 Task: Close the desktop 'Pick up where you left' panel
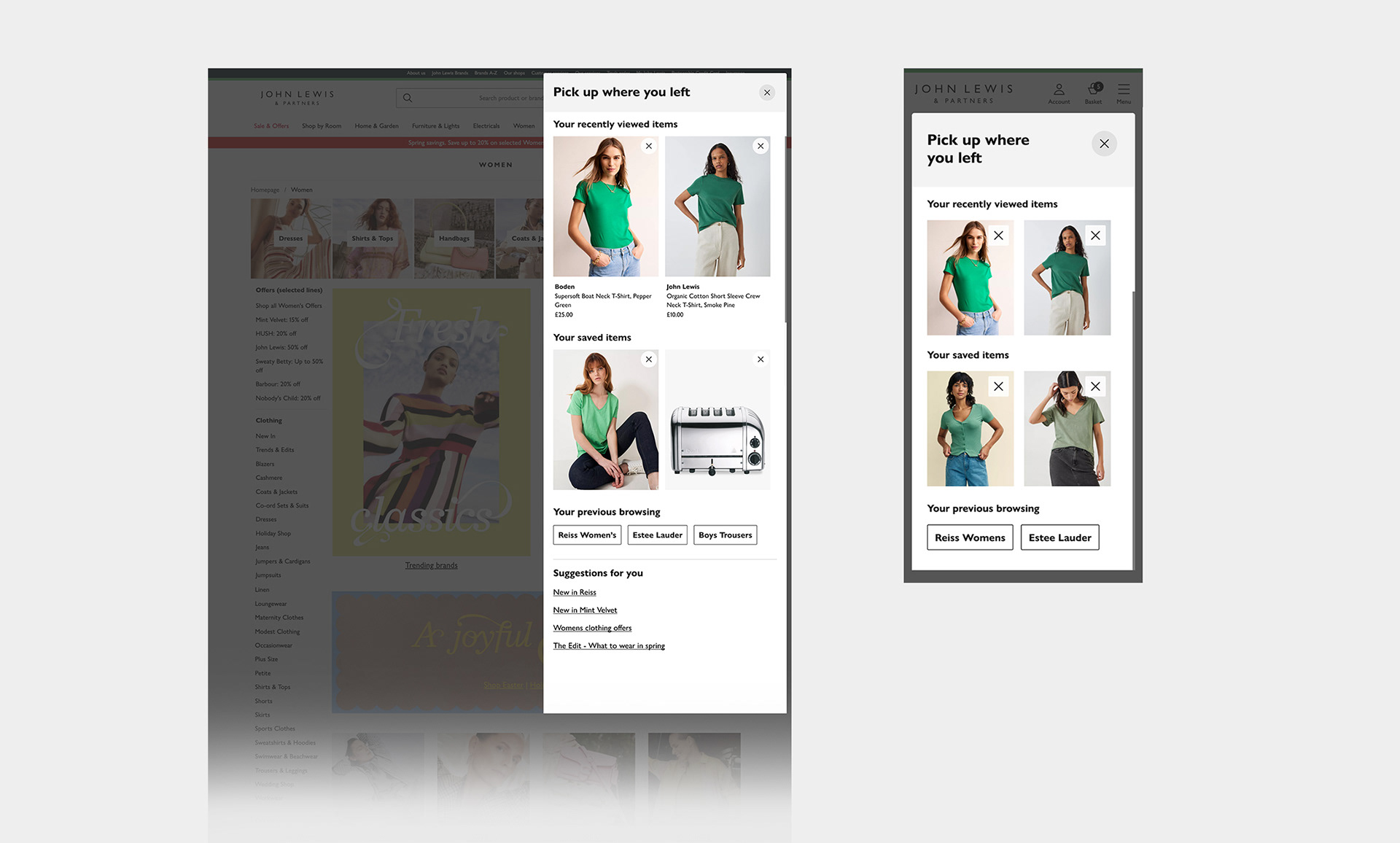coord(766,93)
